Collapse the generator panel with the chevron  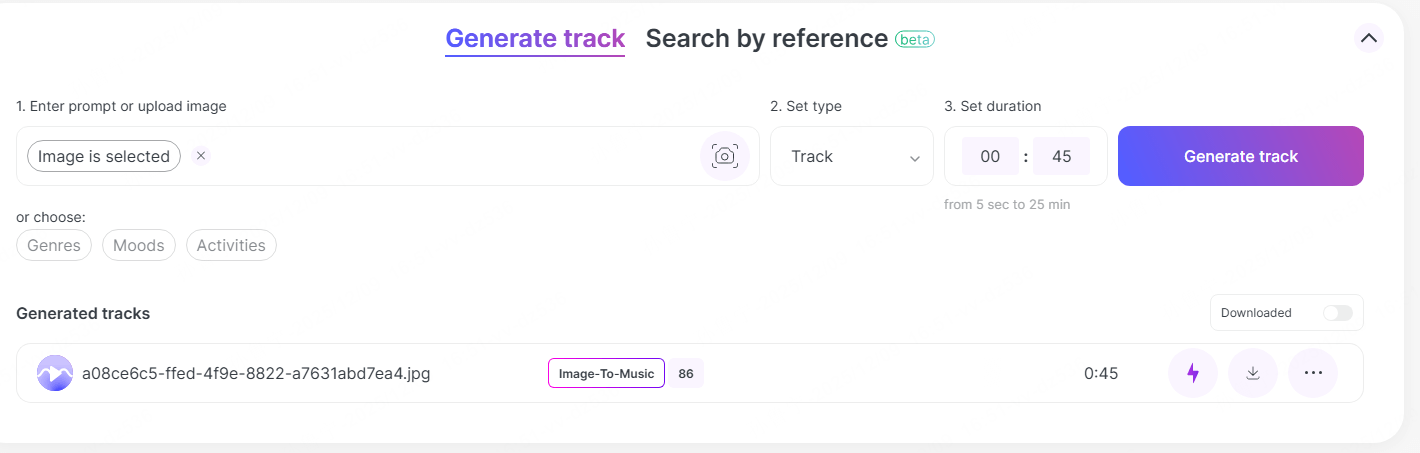point(1368,39)
